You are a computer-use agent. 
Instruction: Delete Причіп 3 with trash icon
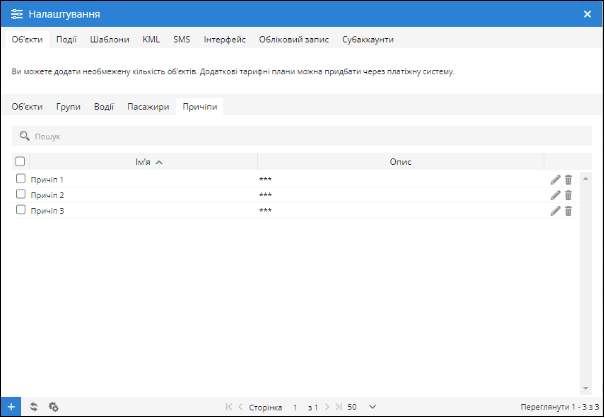pos(568,211)
